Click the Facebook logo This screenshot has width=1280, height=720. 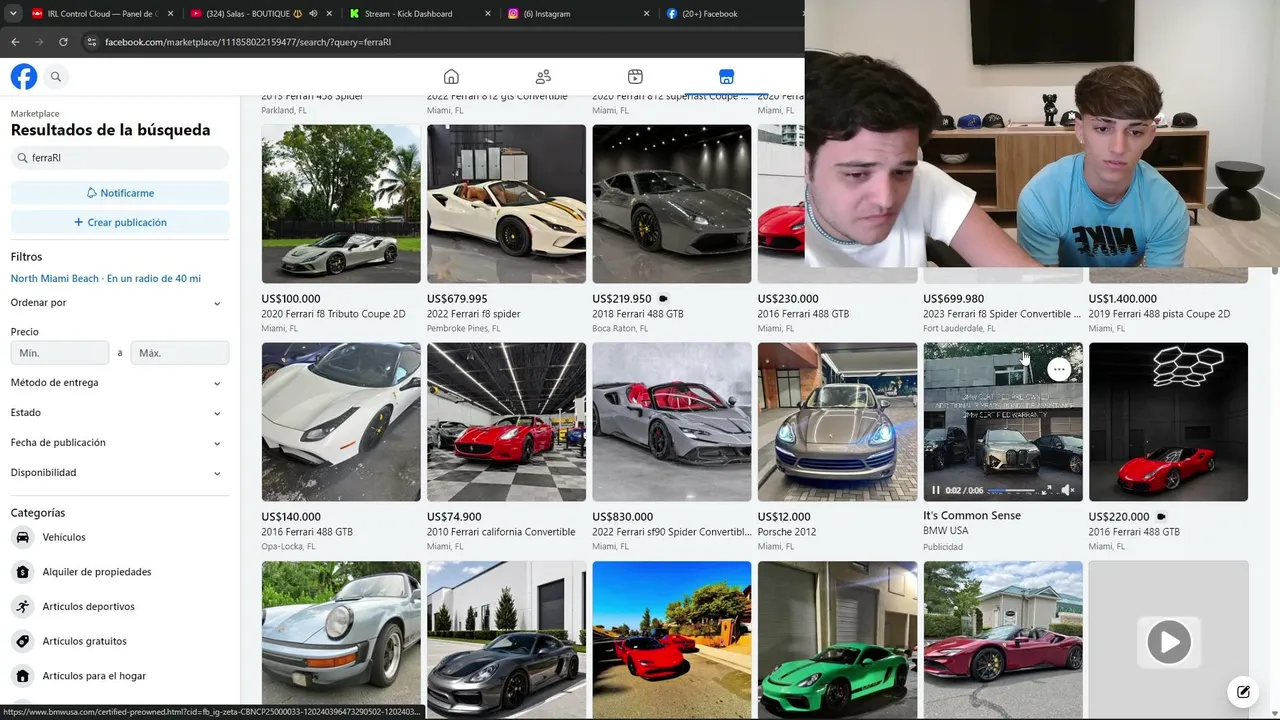(x=24, y=77)
